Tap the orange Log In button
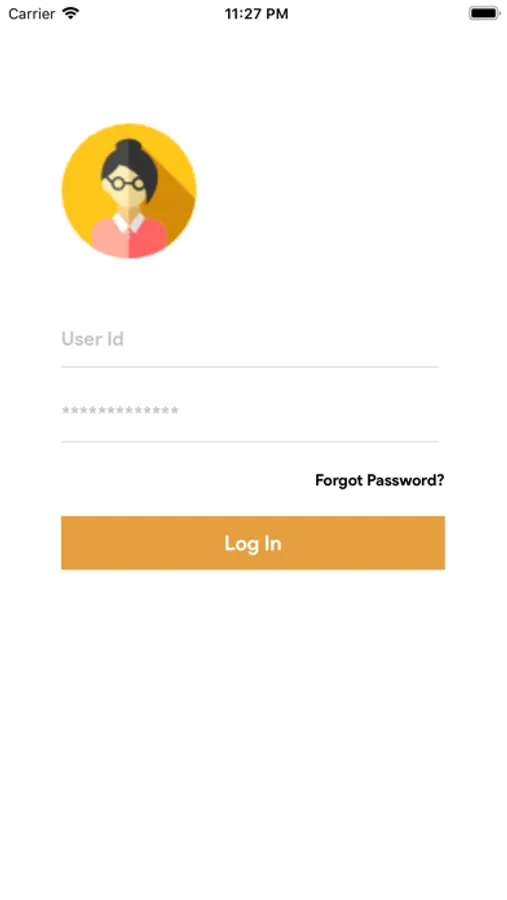The image size is (507, 900). 253,543
